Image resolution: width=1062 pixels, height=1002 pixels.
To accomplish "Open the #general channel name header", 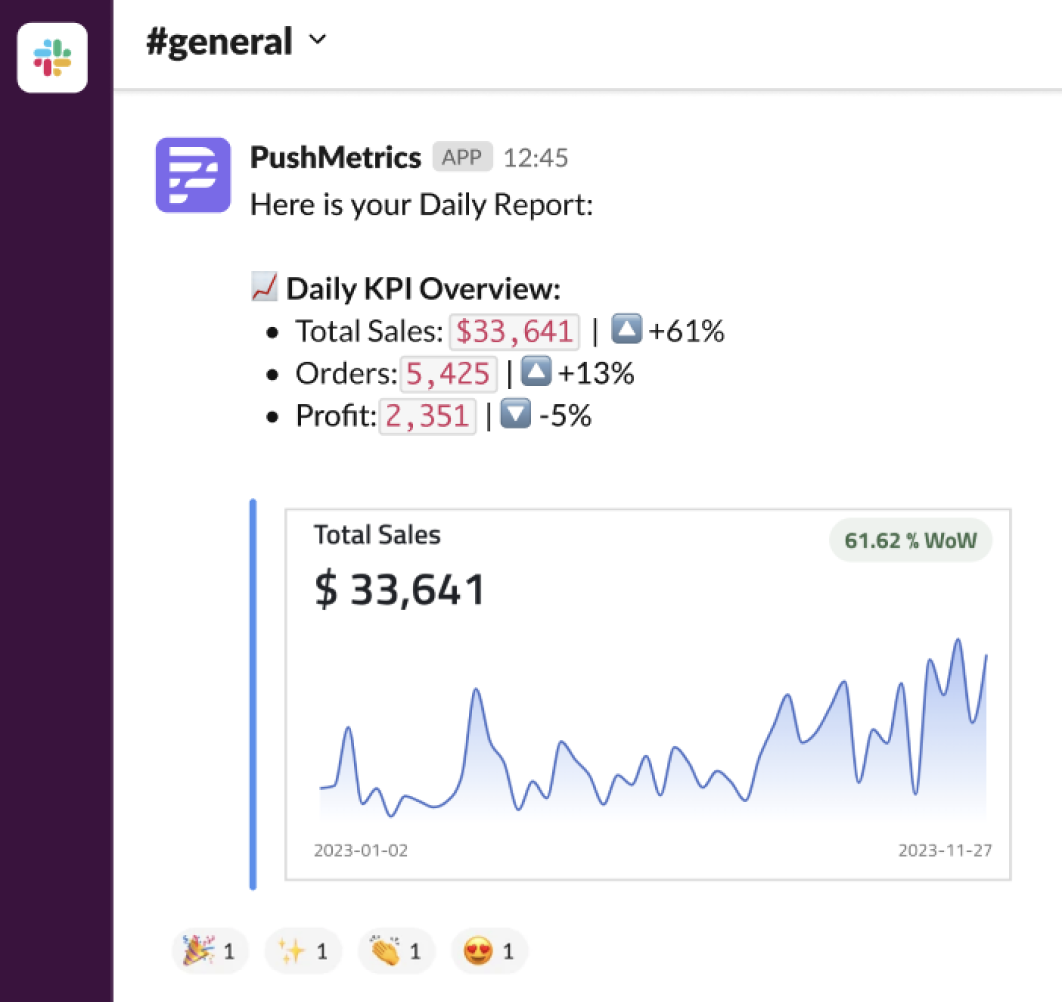I will click(219, 42).
